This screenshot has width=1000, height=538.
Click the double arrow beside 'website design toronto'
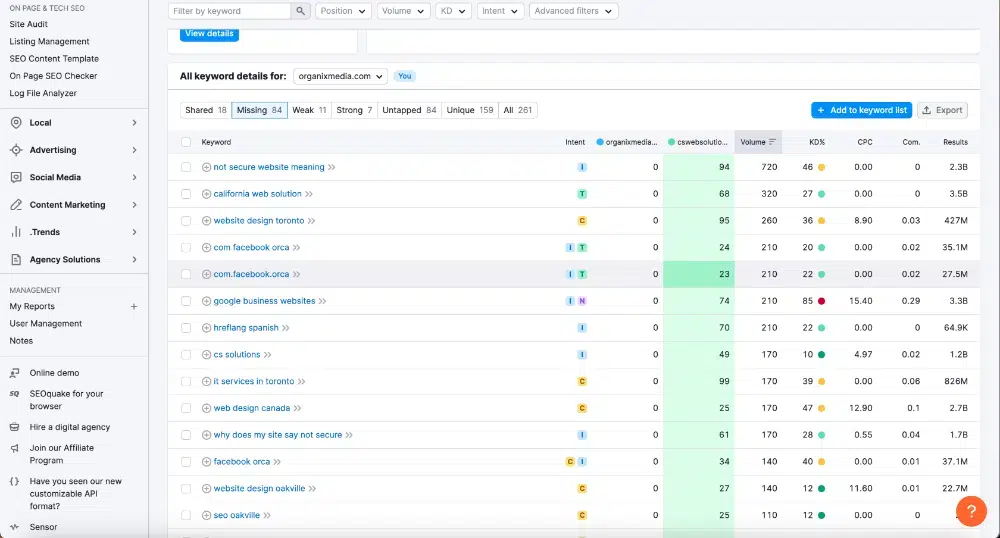pyautogui.click(x=312, y=221)
